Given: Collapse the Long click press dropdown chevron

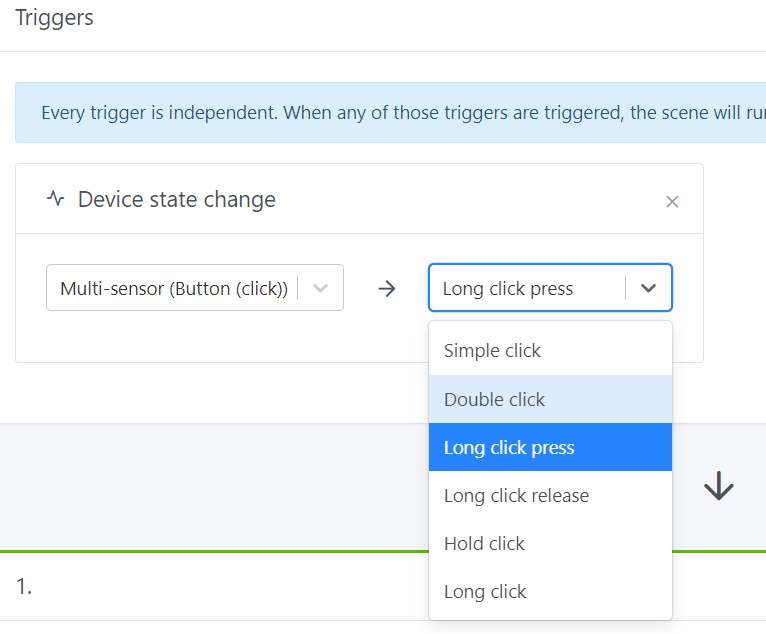Looking at the screenshot, I should click(x=649, y=288).
